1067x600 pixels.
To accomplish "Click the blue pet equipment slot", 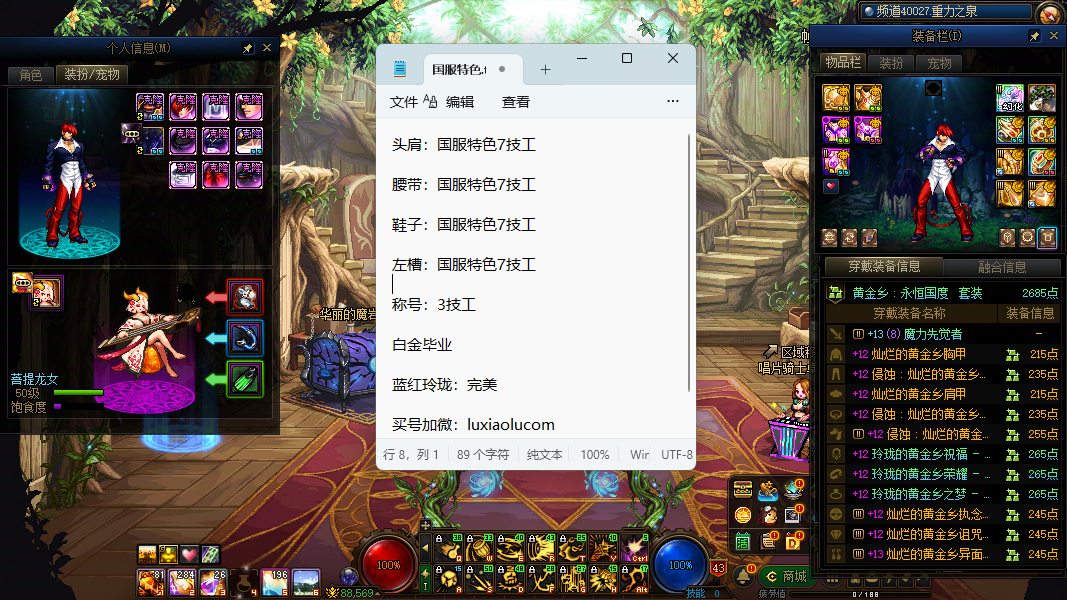I will 245,338.
